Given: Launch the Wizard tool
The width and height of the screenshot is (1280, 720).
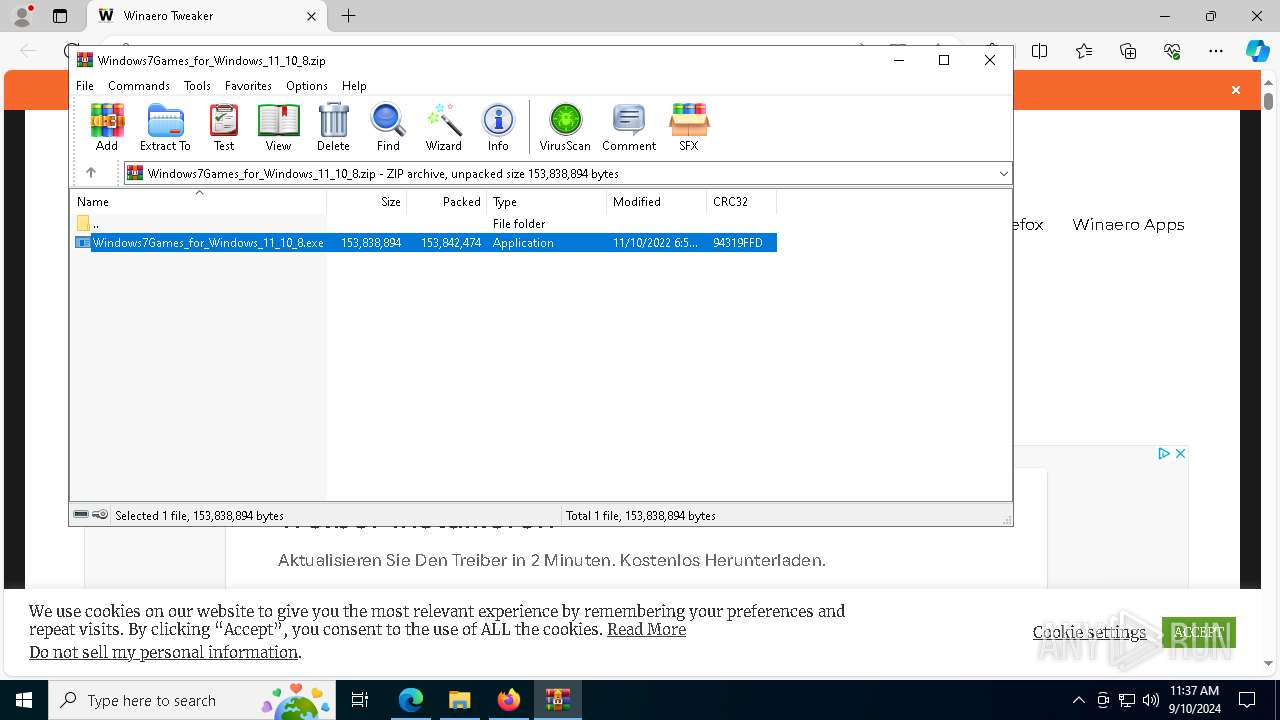Looking at the screenshot, I should [x=444, y=127].
